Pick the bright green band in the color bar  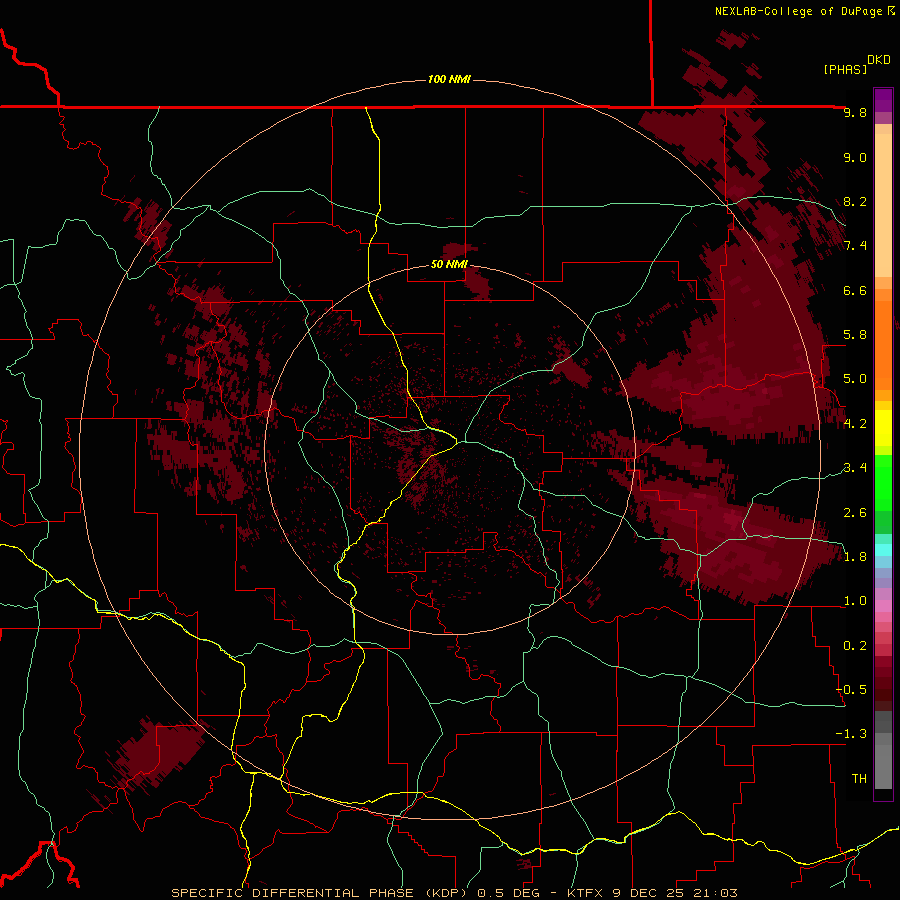click(x=883, y=482)
